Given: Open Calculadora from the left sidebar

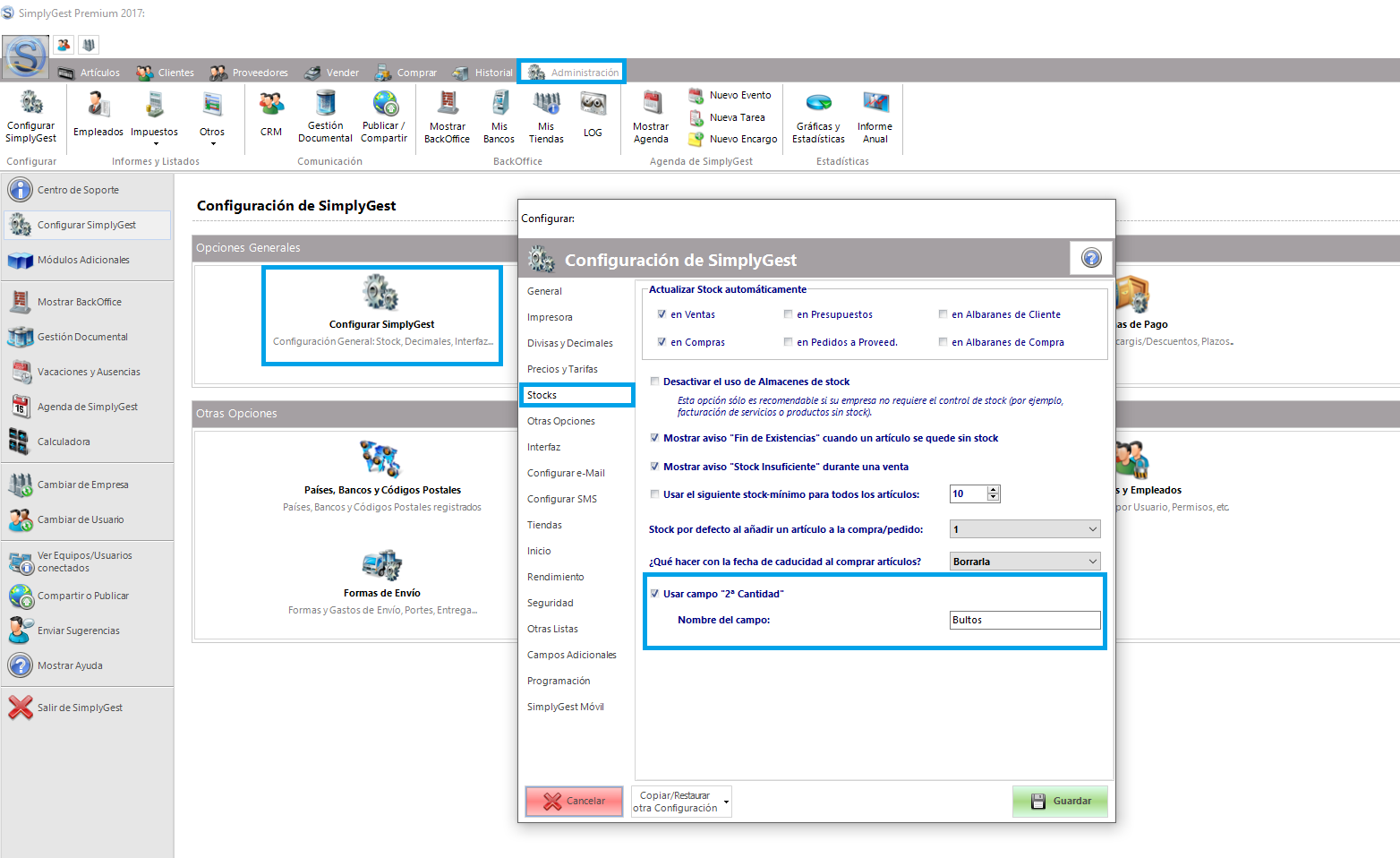Looking at the screenshot, I should 63,442.
